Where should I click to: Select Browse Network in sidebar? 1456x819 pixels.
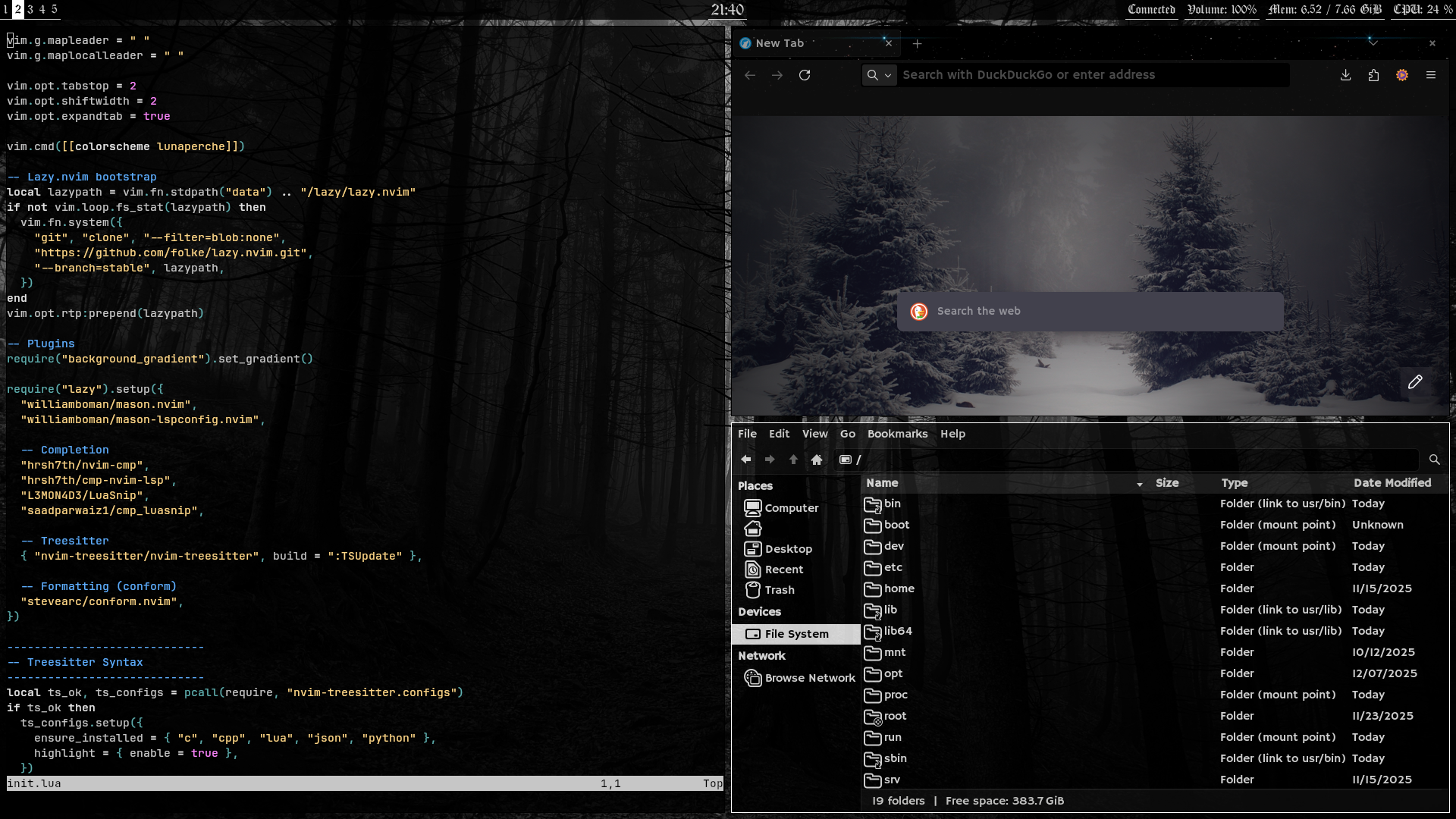coord(809,678)
